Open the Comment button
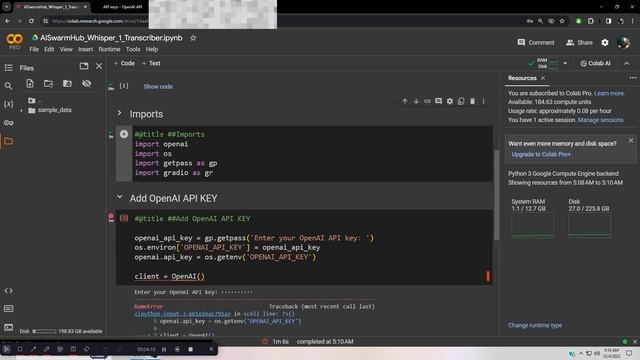The height and width of the screenshot is (360, 640). [536, 42]
